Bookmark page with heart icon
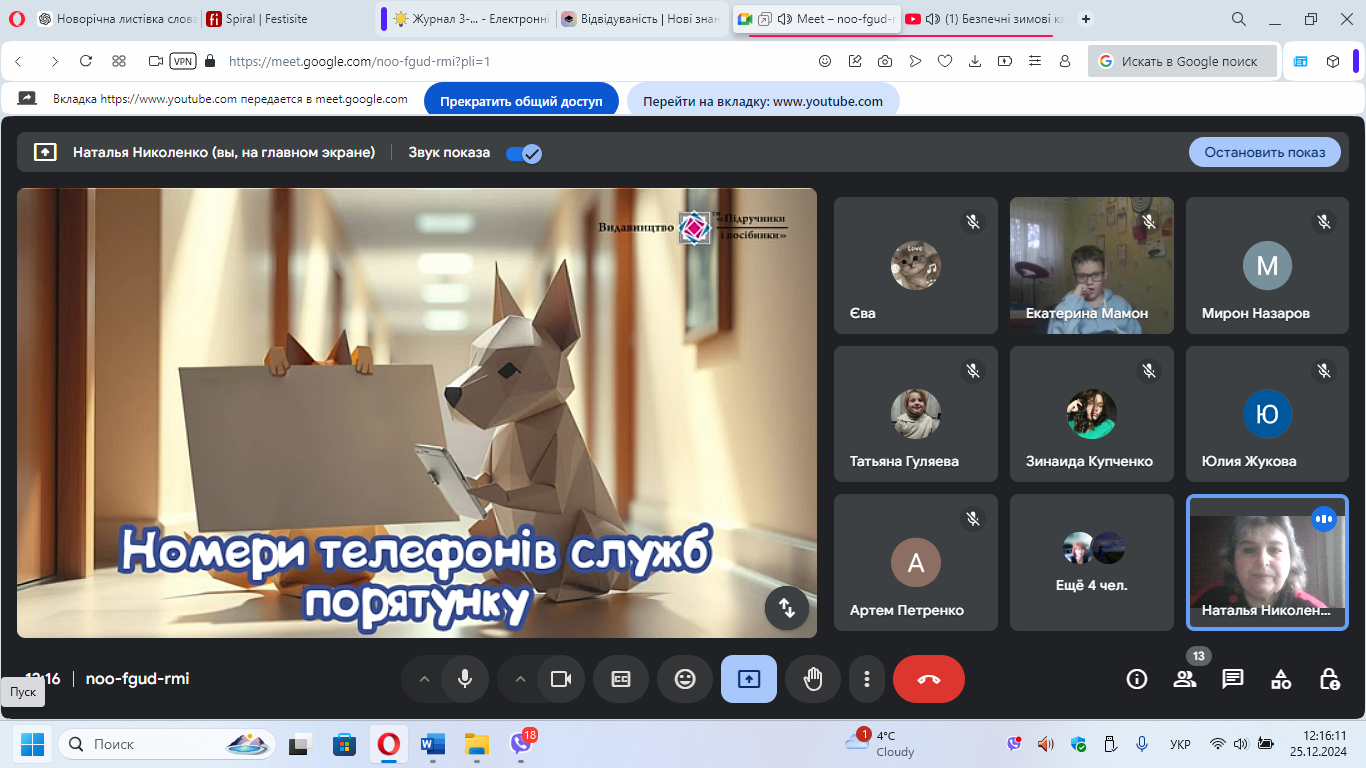Screen dimensions: 1366x768 (945, 61)
